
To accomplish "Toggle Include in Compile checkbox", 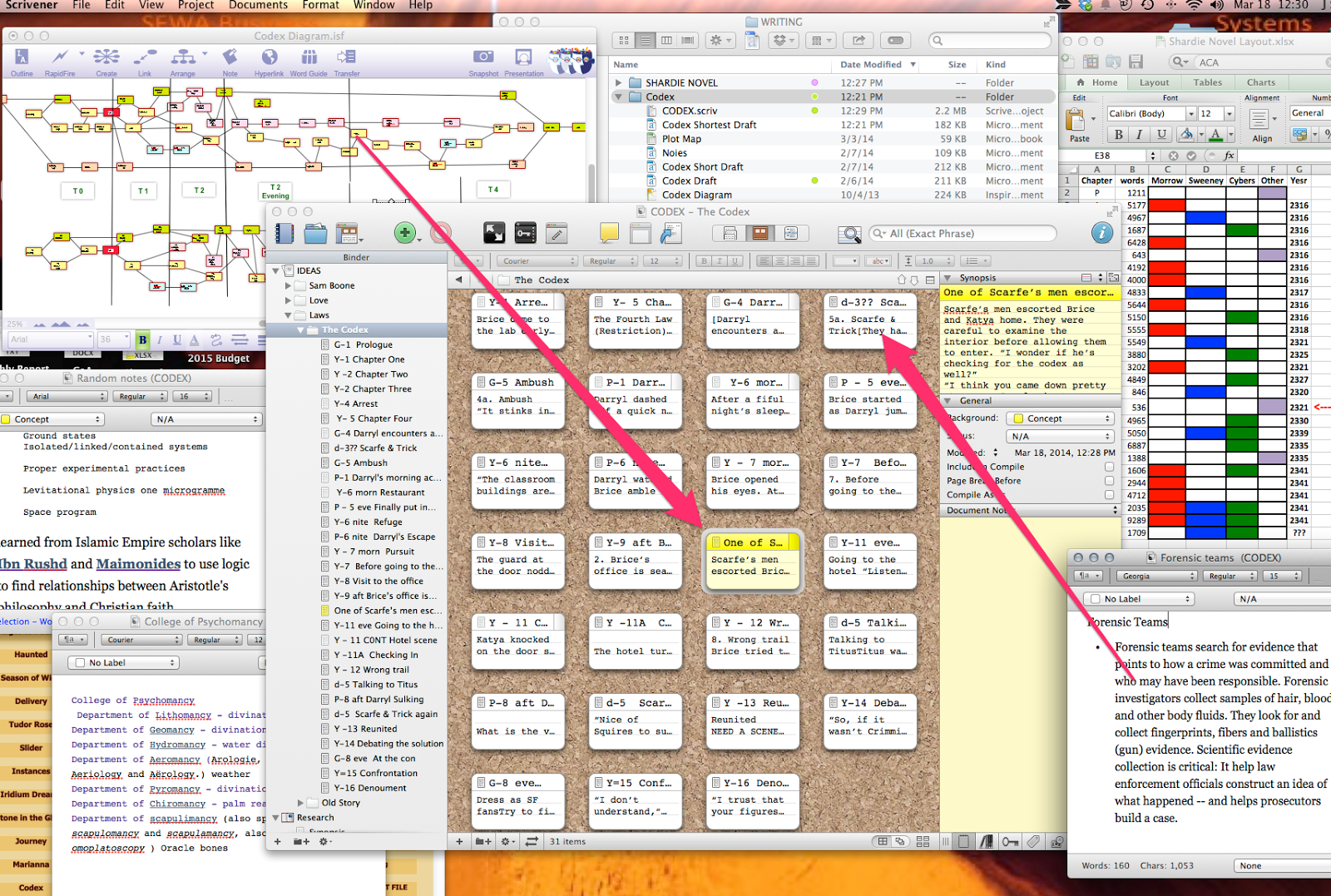I will 1109,467.
